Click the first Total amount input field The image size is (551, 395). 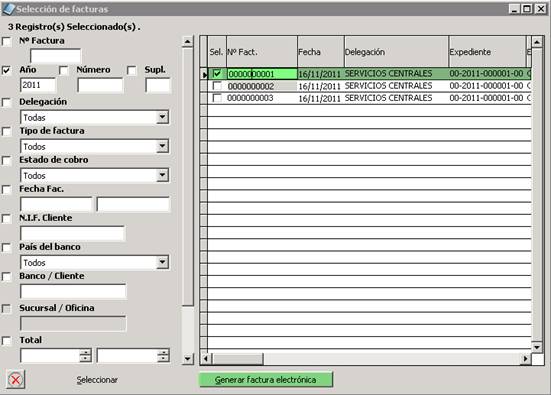click(x=50, y=355)
